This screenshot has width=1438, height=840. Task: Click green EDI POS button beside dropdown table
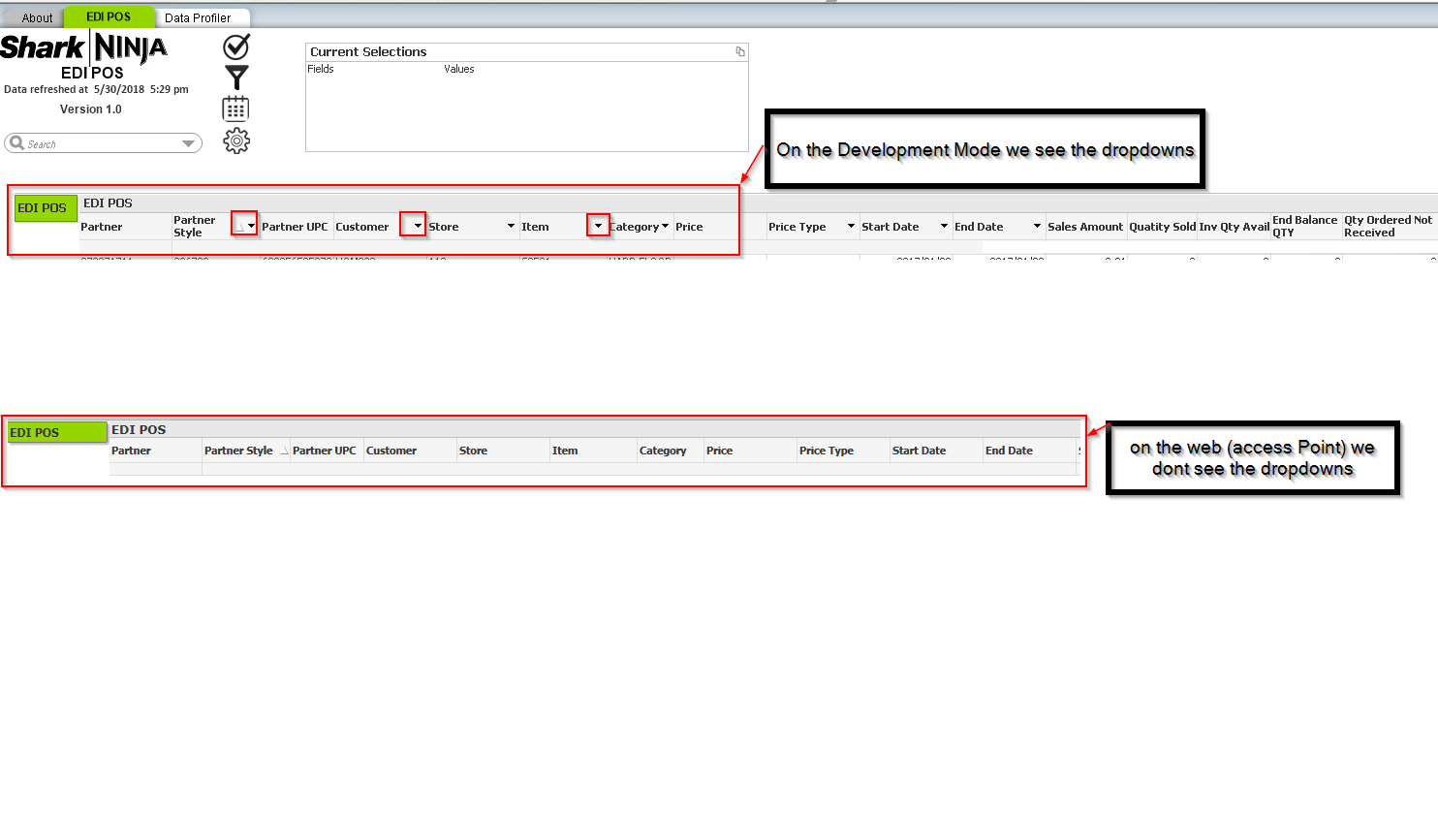point(46,207)
